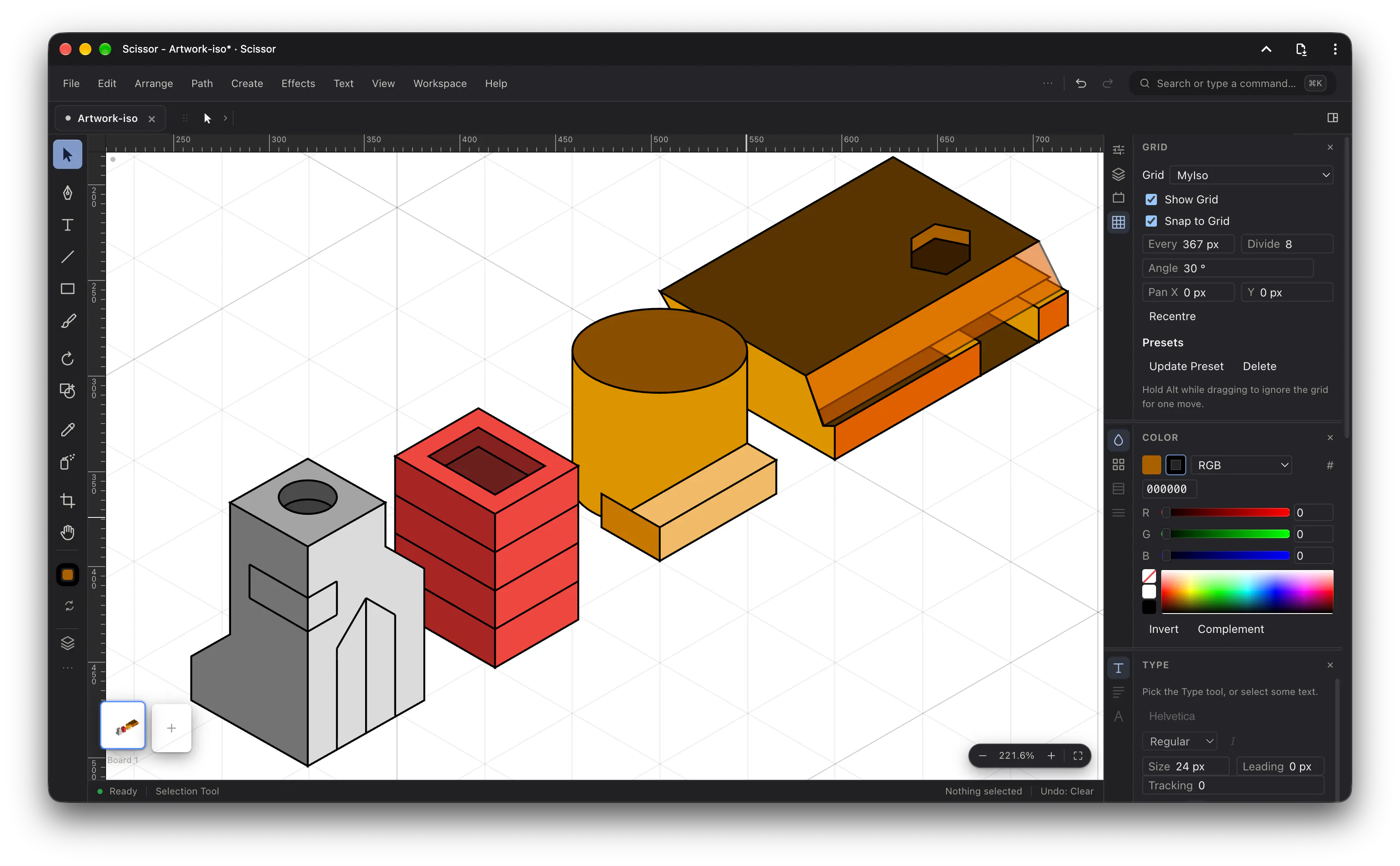Click the fit-to-screen icon in zoom control

[x=1078, y=755]
